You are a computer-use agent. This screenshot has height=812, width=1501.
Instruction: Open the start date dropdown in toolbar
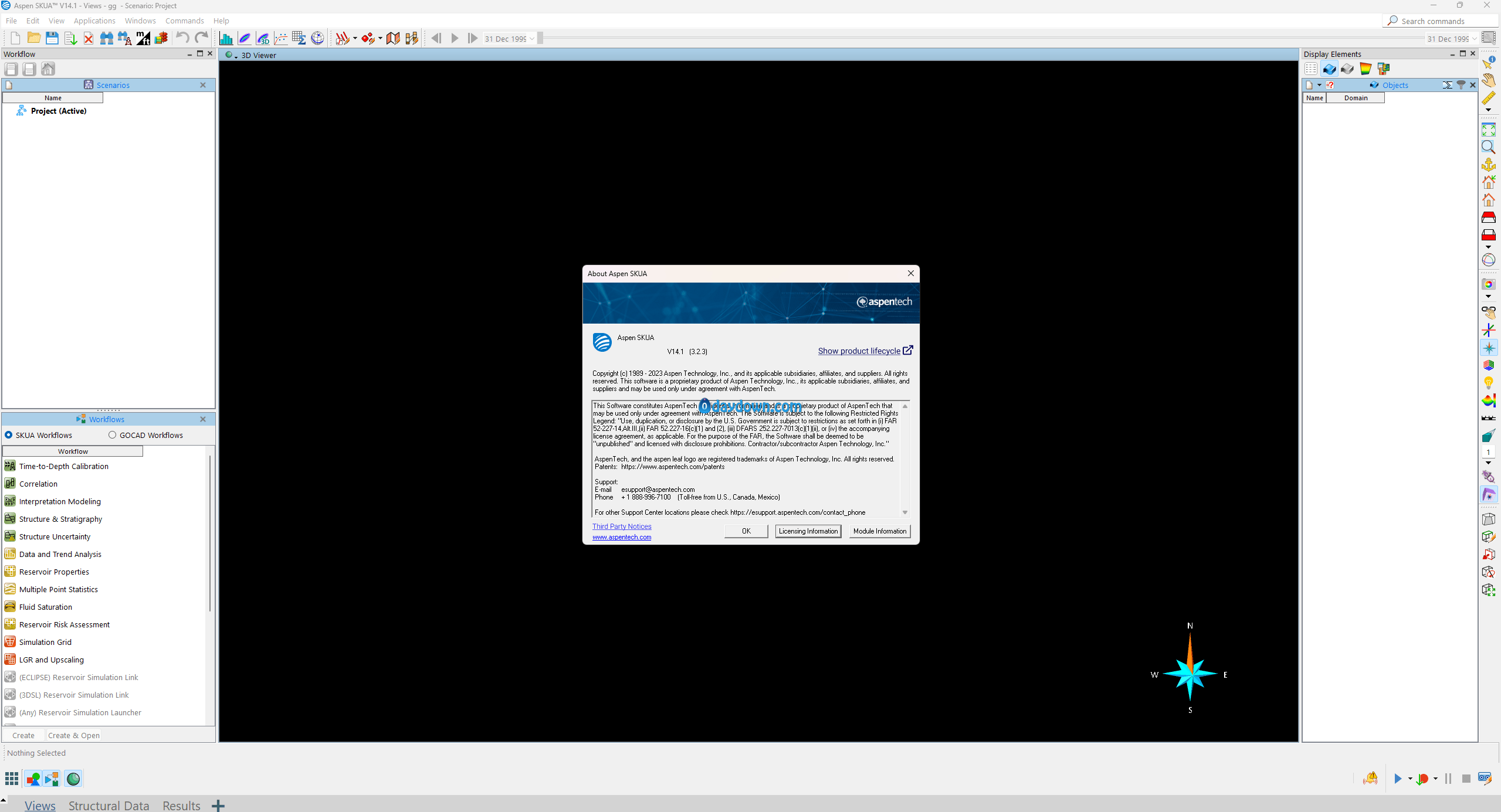pyautogui.click(x=532, y=39)
